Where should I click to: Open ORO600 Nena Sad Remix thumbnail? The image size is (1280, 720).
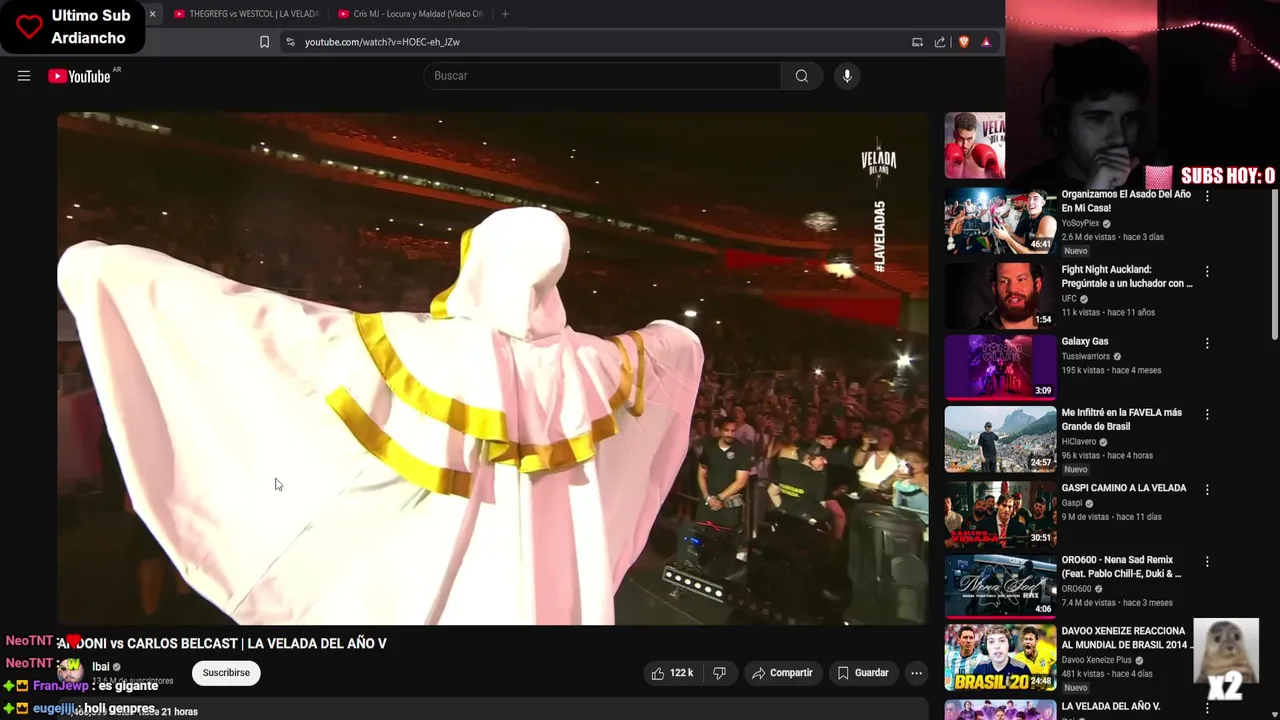point(1000,585)
